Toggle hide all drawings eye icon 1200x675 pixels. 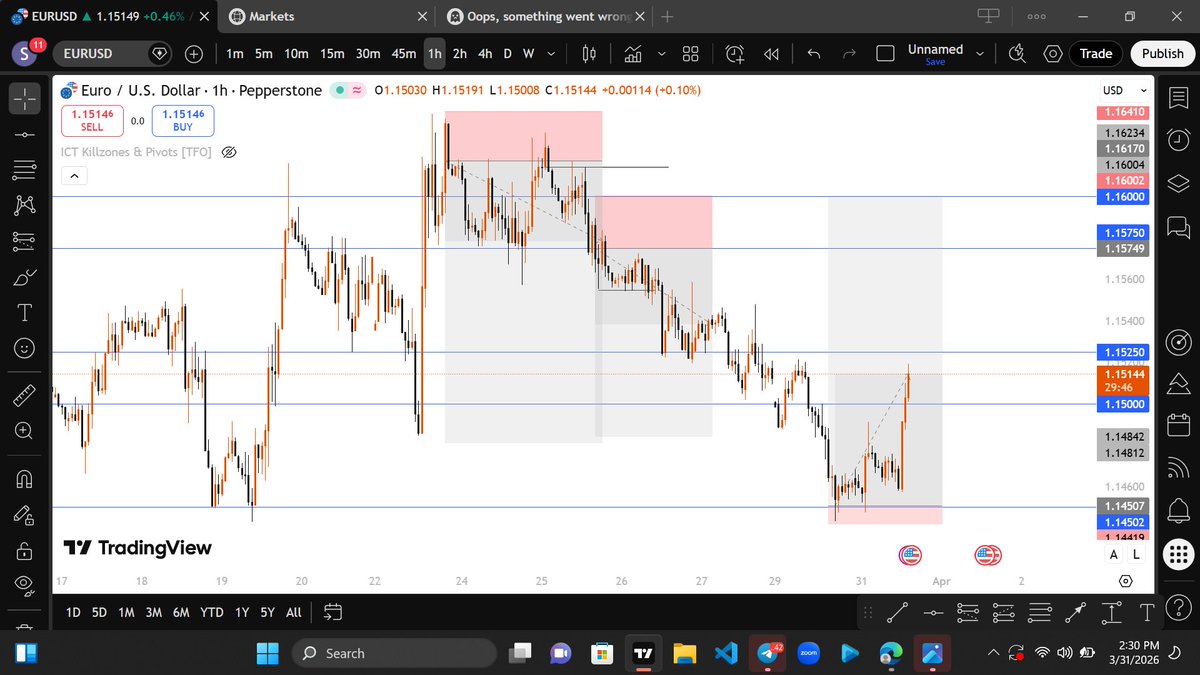click(x=25, y=586)
